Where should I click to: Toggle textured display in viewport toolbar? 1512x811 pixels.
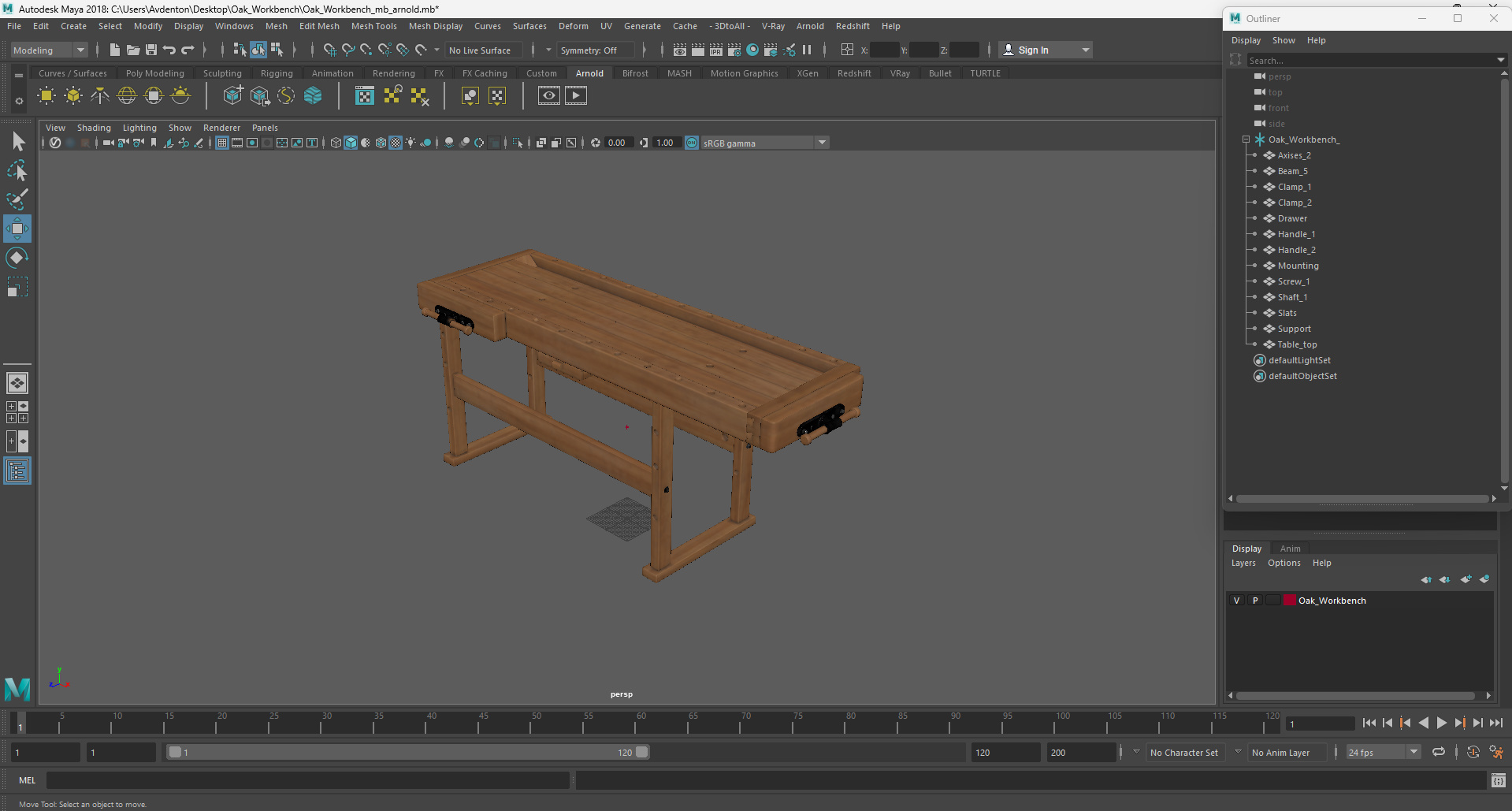(396, 143)
